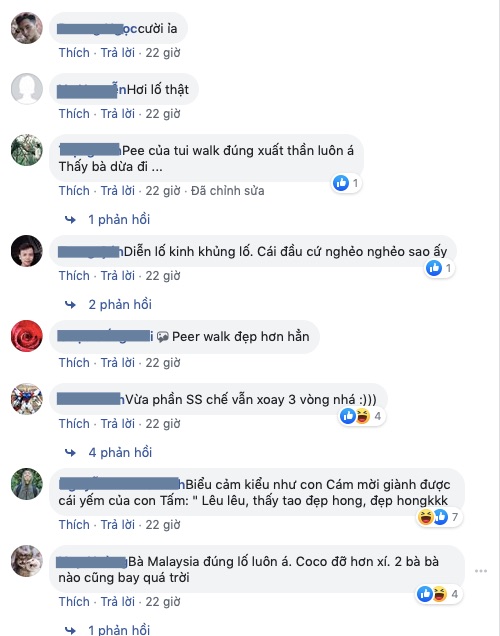Open red rose profile picture
The width and height of the screenshot is (500, 636).
click(27, 336)
